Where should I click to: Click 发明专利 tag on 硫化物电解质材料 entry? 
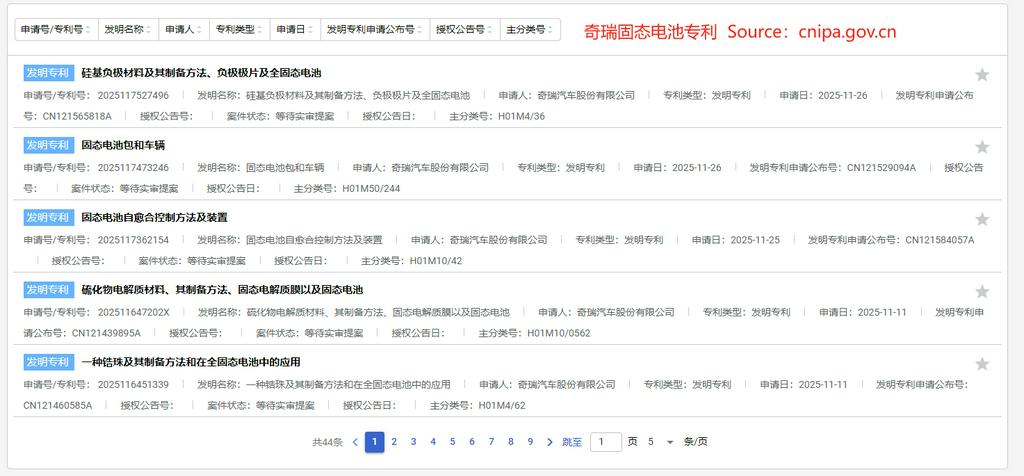pyautogui.click(x=47, y=290)
